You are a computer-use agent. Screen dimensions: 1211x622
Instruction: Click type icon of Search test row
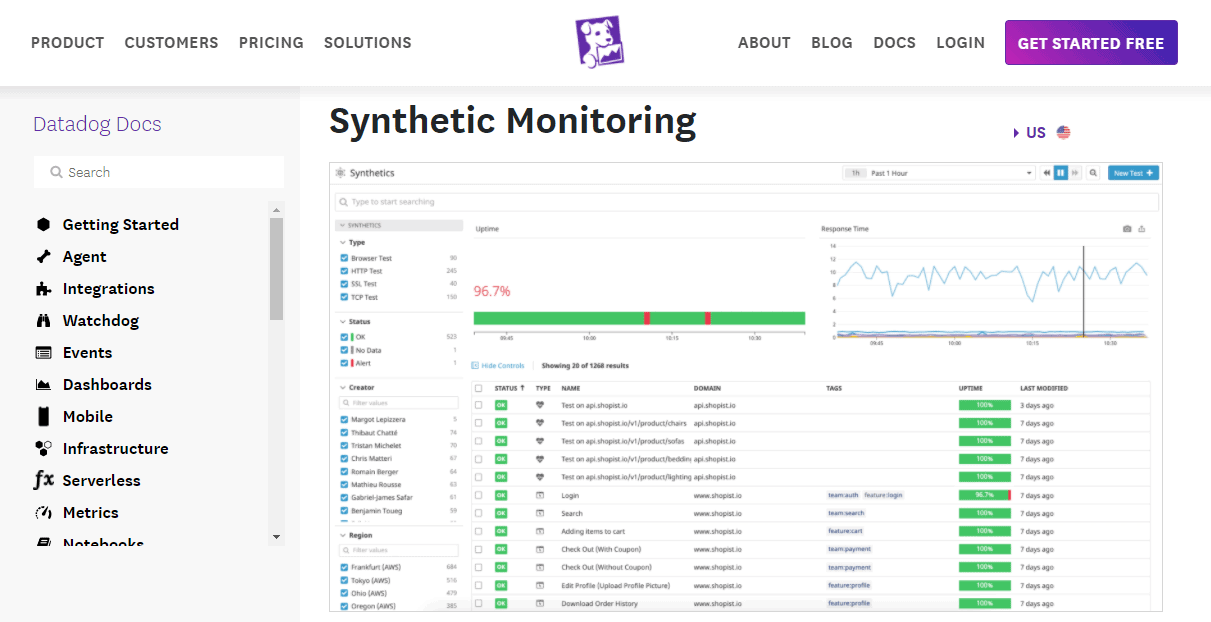(540, 513)
